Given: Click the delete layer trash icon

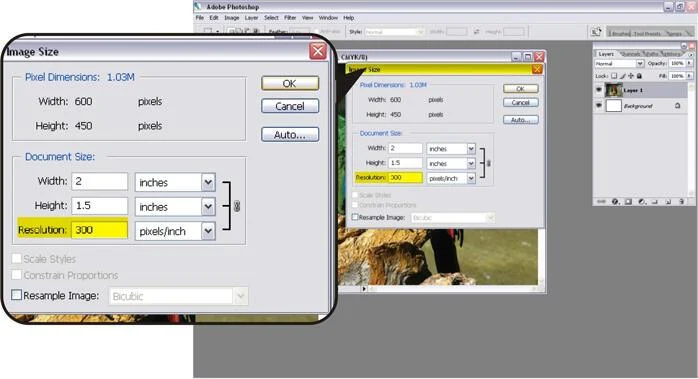Looking at the screenshot, I should point(682,201).
